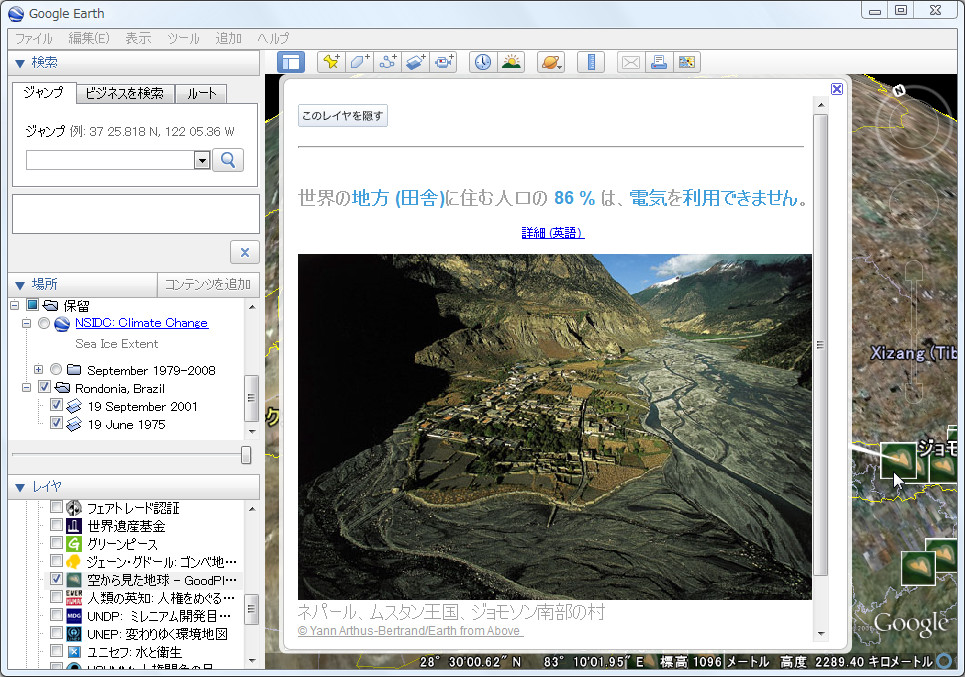
Task: Add a placemark with the pushpin icon
Action: click(x=331, y=62)
